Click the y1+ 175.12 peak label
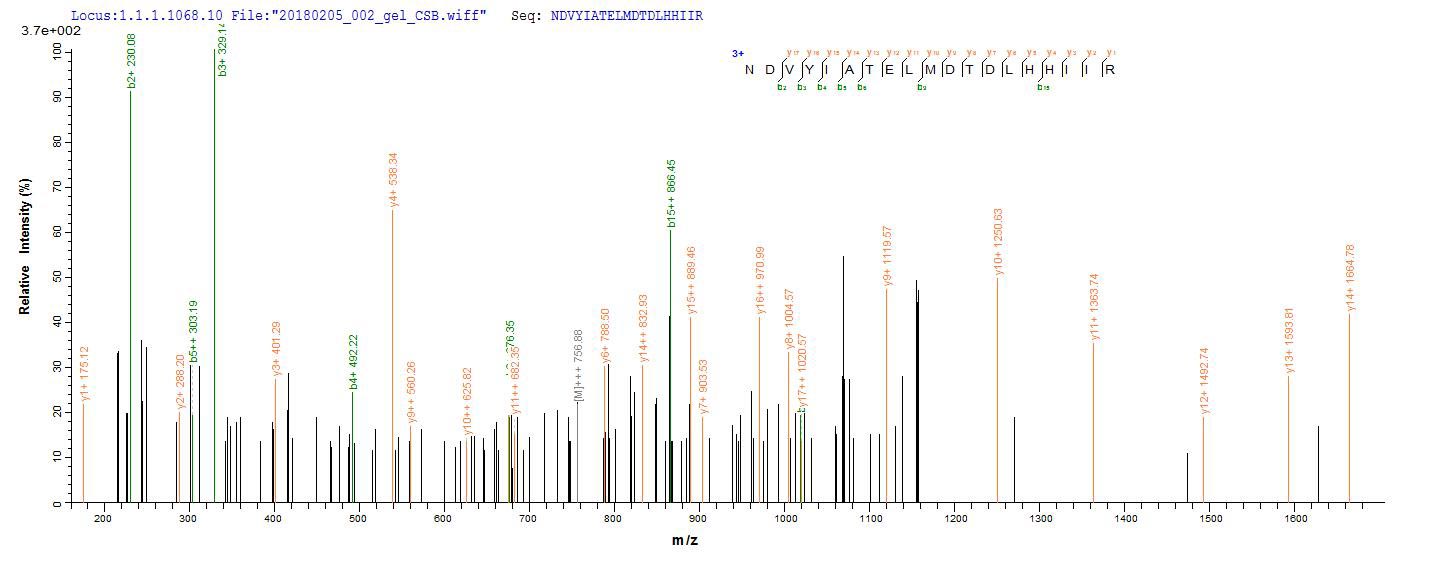Image resolution: width=1436 pixels, height=562 pixels. pos(85,373)
